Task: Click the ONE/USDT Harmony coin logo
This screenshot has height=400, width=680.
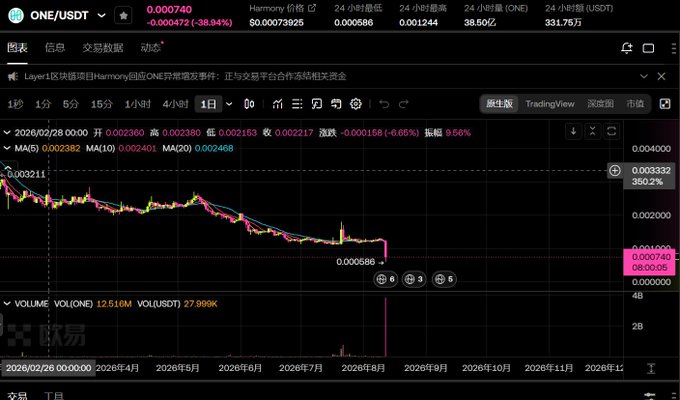Action: click(x=16, y=16)
